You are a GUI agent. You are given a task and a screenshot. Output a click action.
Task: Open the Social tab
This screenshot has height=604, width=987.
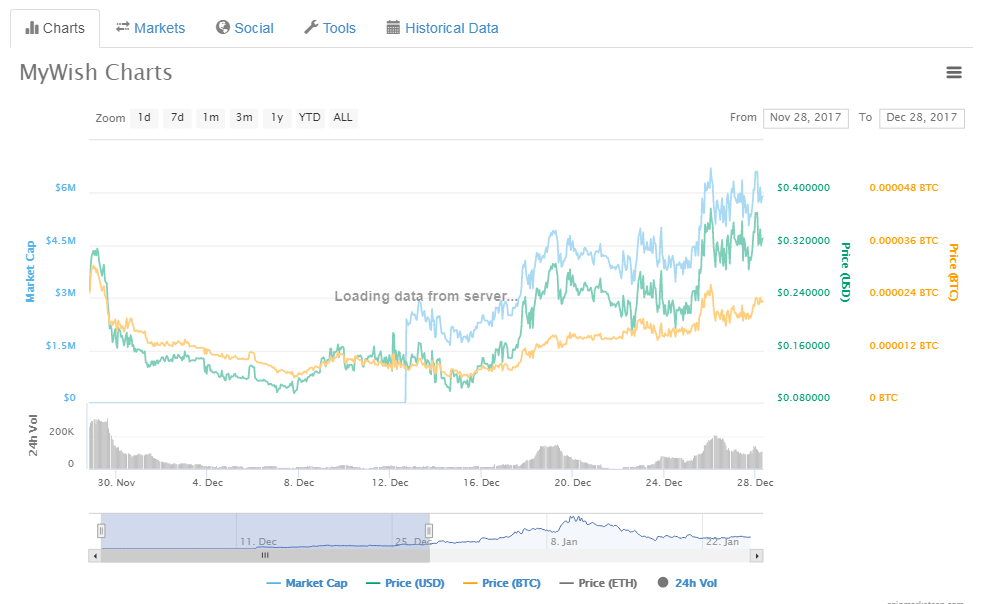(245, 28)
